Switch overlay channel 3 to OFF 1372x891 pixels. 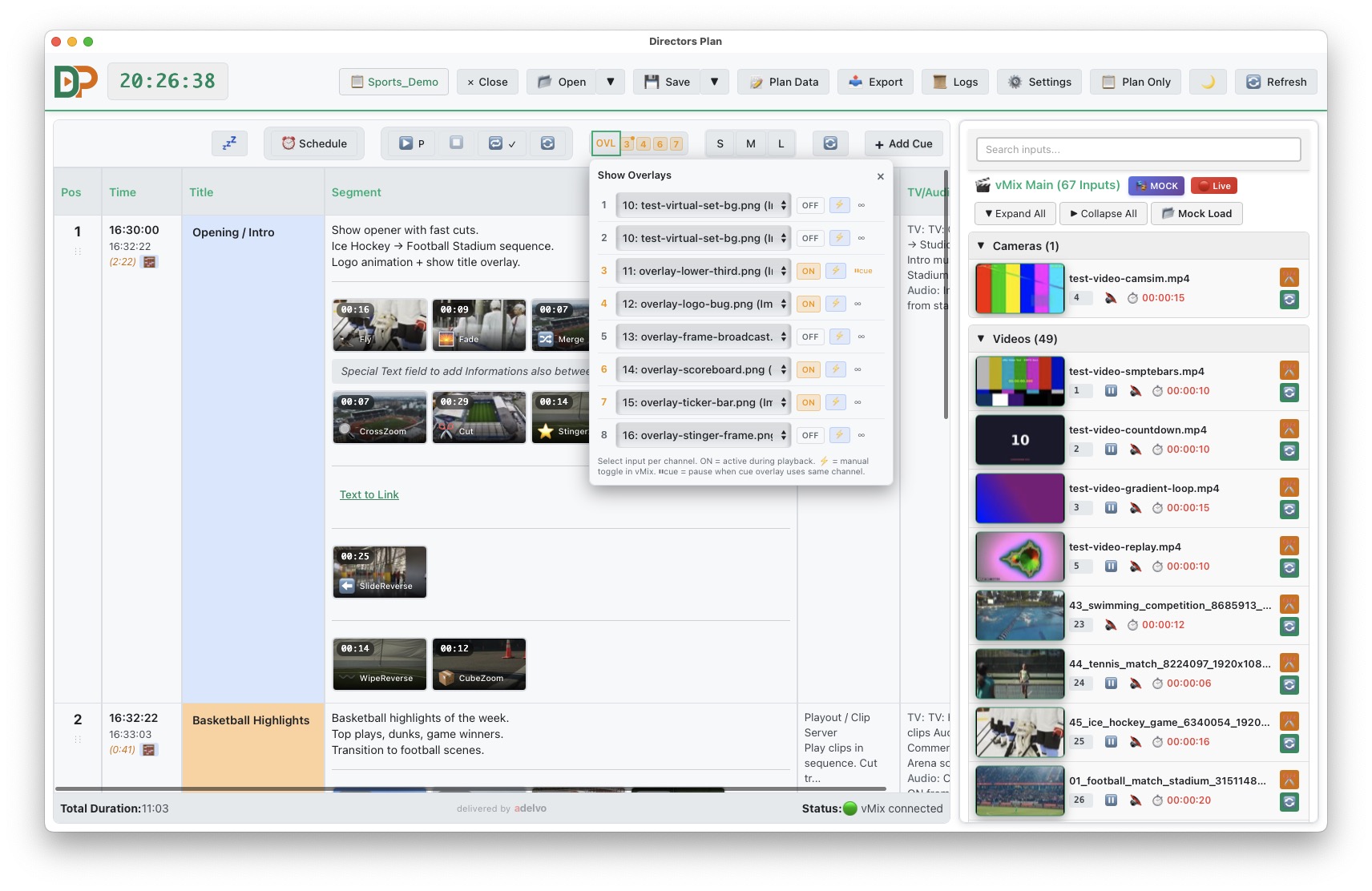[808, 271]
